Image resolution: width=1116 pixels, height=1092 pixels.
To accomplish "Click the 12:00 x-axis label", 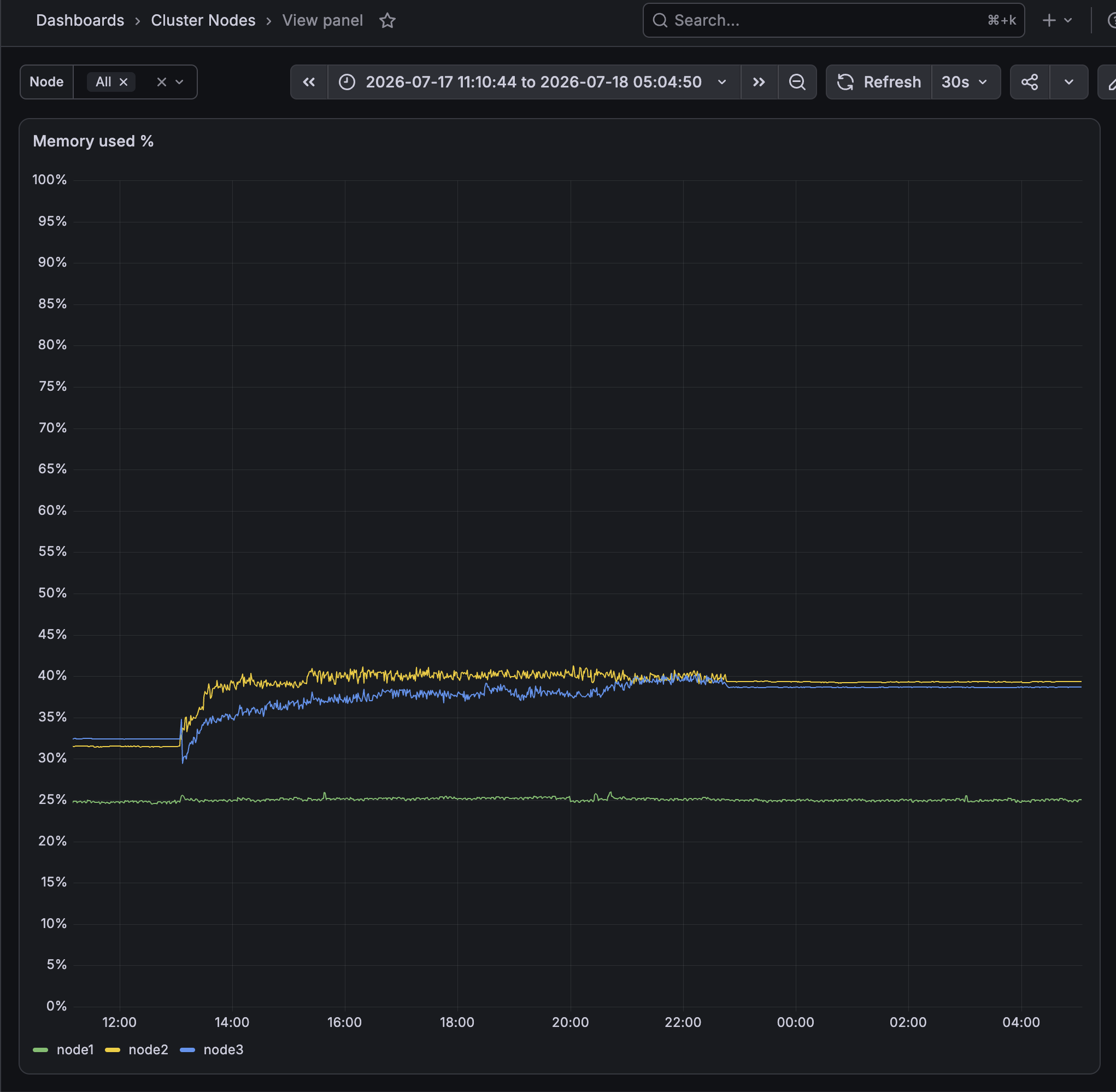I will point(119,1022).
